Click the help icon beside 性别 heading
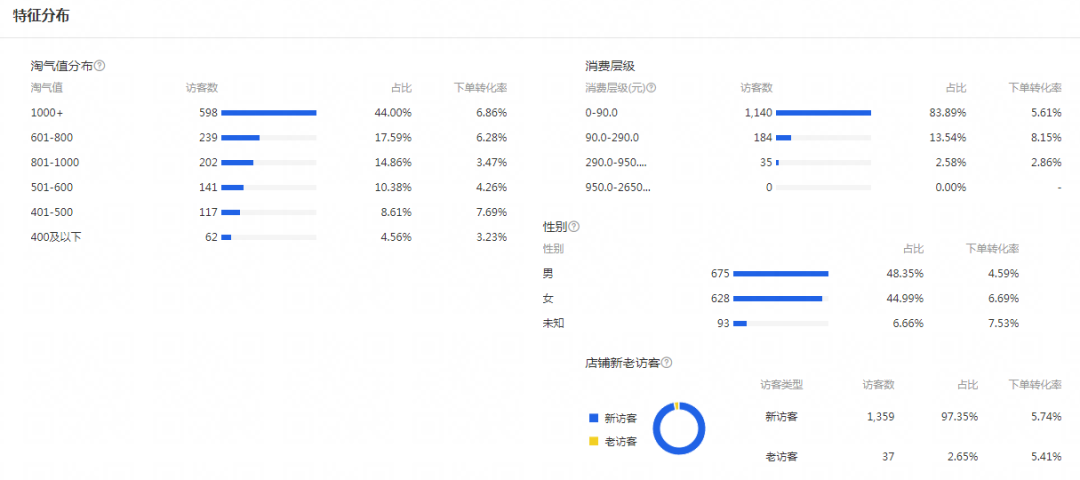The height and width of the screenshot is (480, 1080). 574,227
